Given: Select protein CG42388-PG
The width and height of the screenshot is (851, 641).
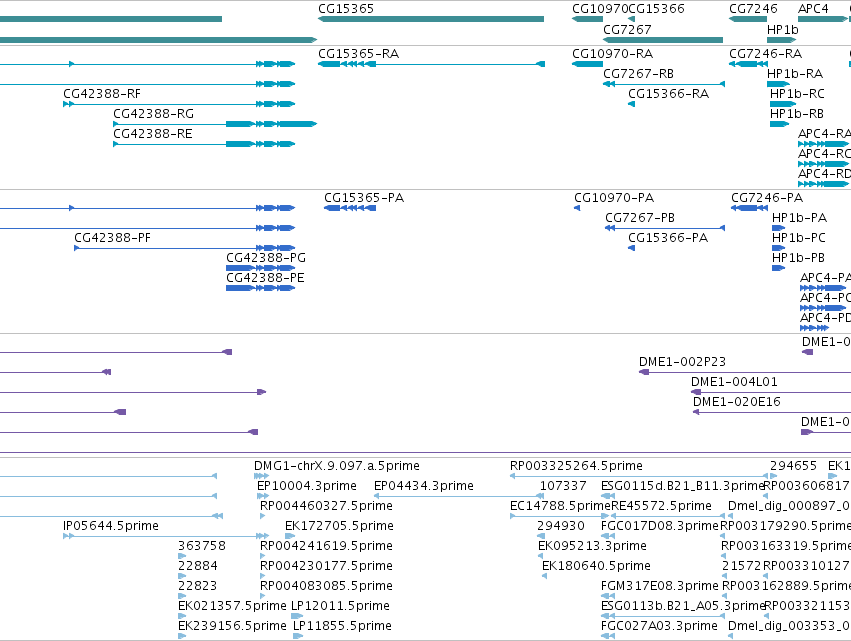Looking at the screenshot, I should click(x=261, y=268).
